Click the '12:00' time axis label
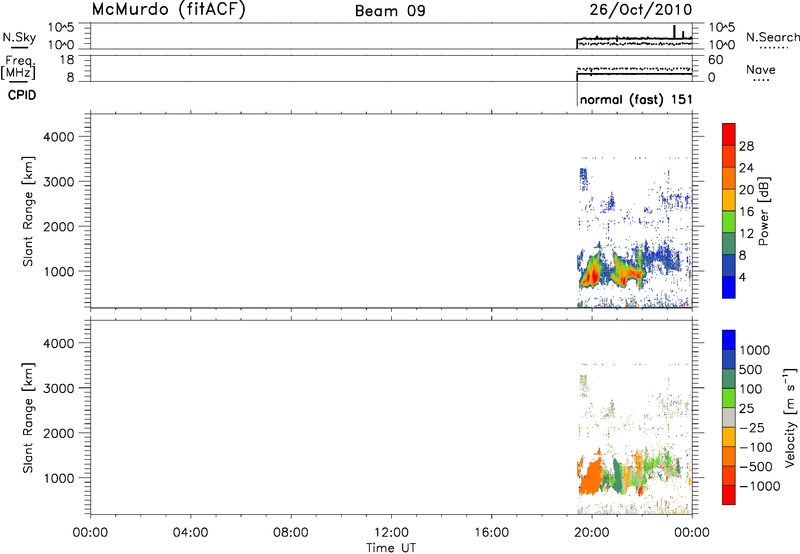The height and width of the screenshot is (554, 800). (x=391, y=533)
